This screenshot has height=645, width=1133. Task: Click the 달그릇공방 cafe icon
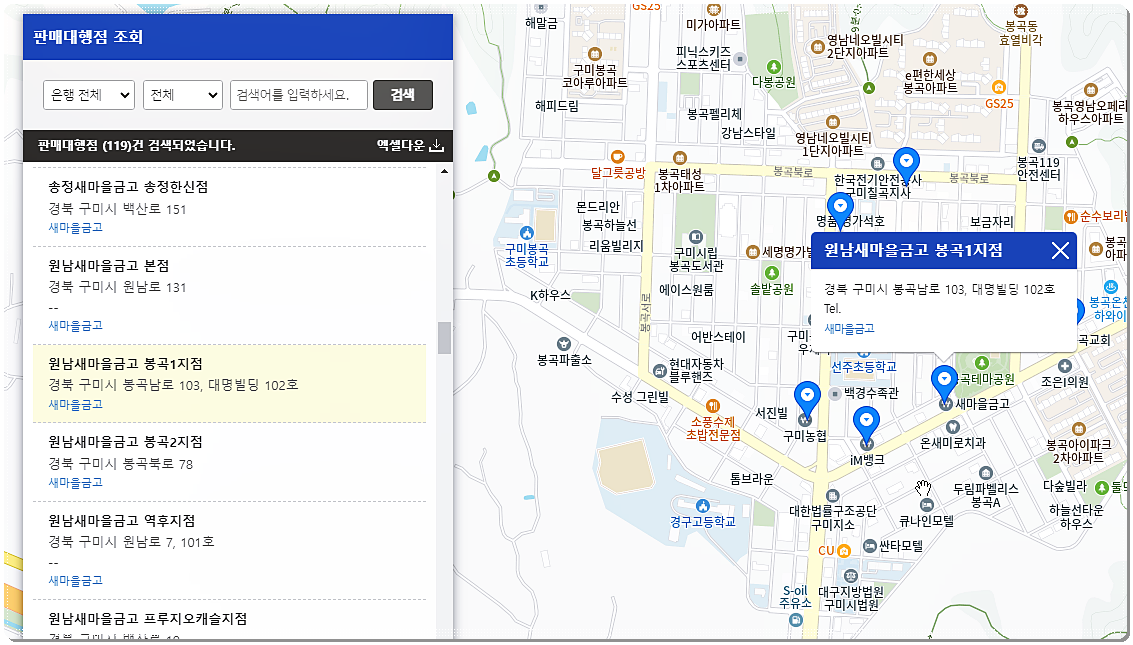[618, 156]
